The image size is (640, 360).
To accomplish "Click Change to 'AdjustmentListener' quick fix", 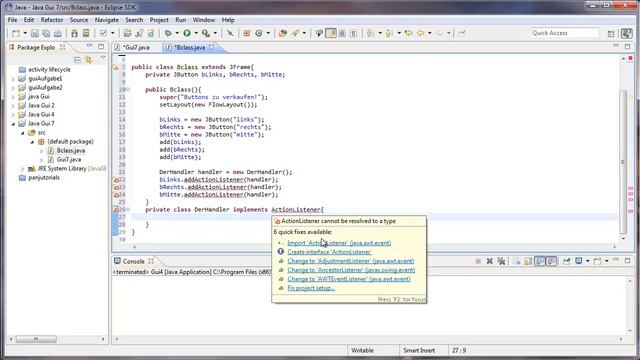I will click(351, 261).
